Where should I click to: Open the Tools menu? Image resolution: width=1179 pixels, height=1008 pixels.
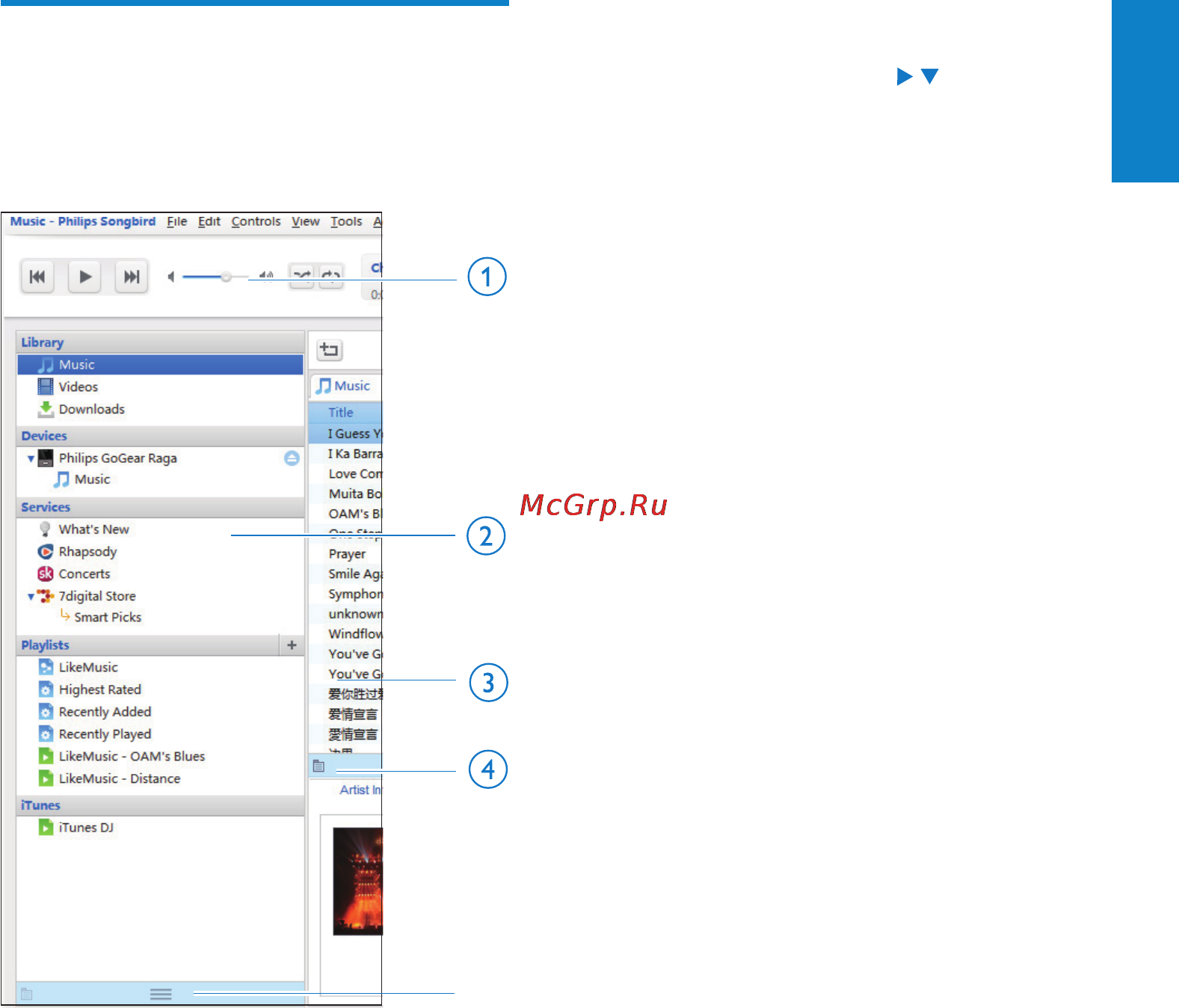(x=346, y=221)
